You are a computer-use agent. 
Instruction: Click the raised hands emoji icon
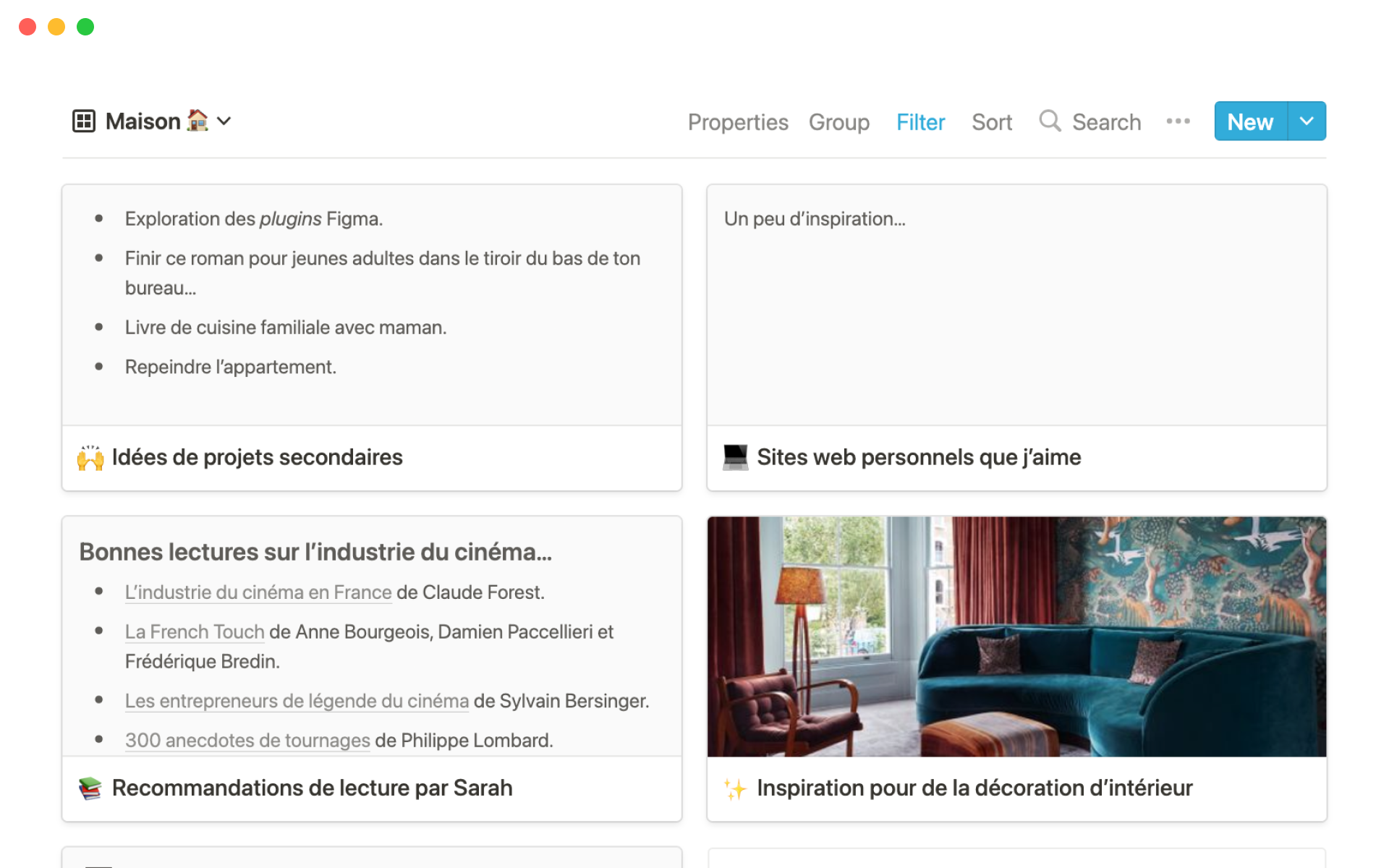[90, 458]
